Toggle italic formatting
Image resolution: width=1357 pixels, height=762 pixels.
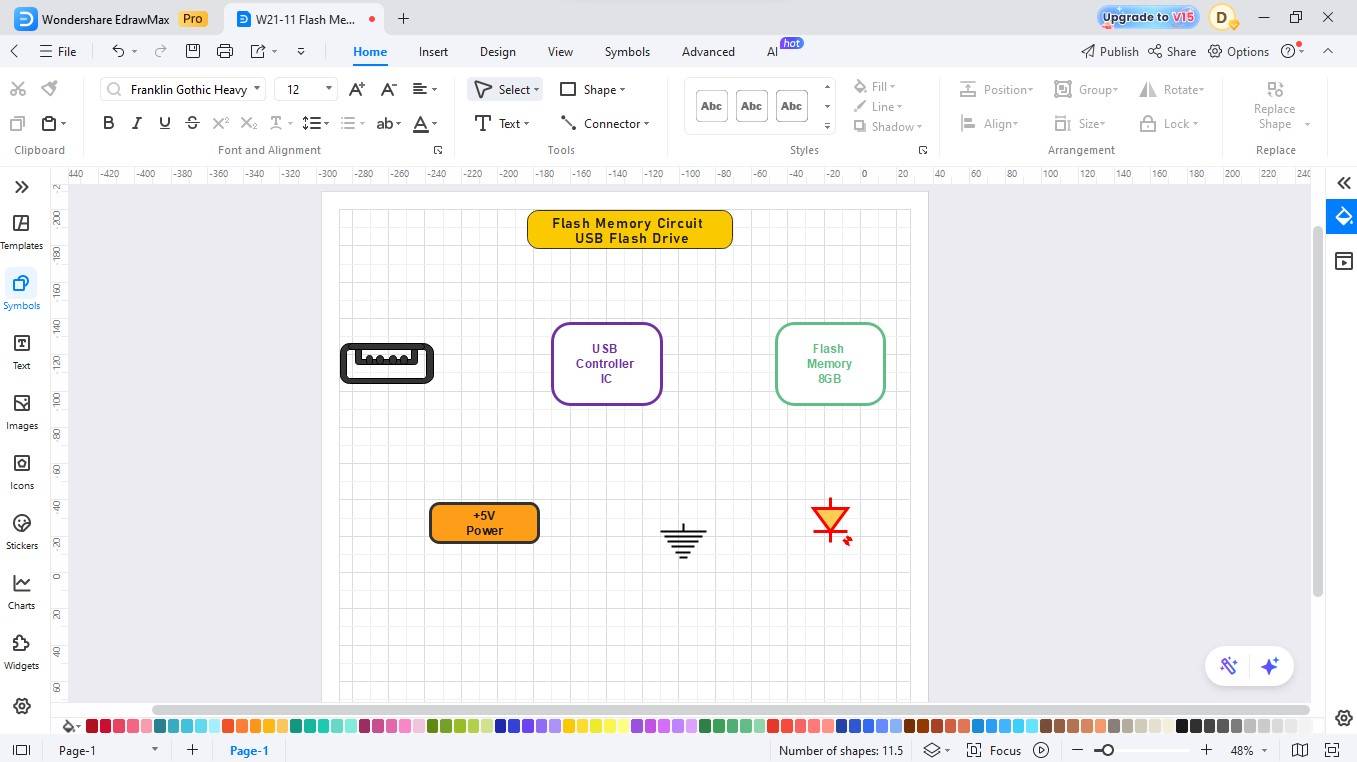(x=136, y=123)
